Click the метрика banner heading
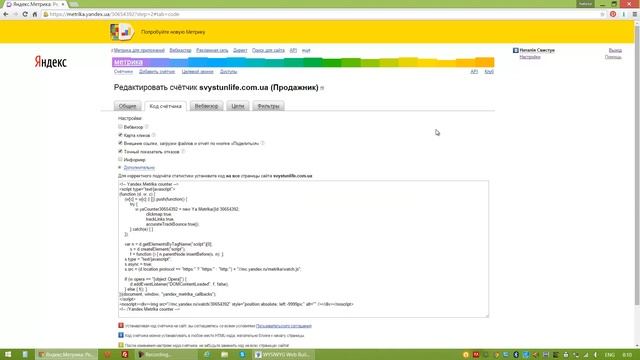 tap(128, 62)
